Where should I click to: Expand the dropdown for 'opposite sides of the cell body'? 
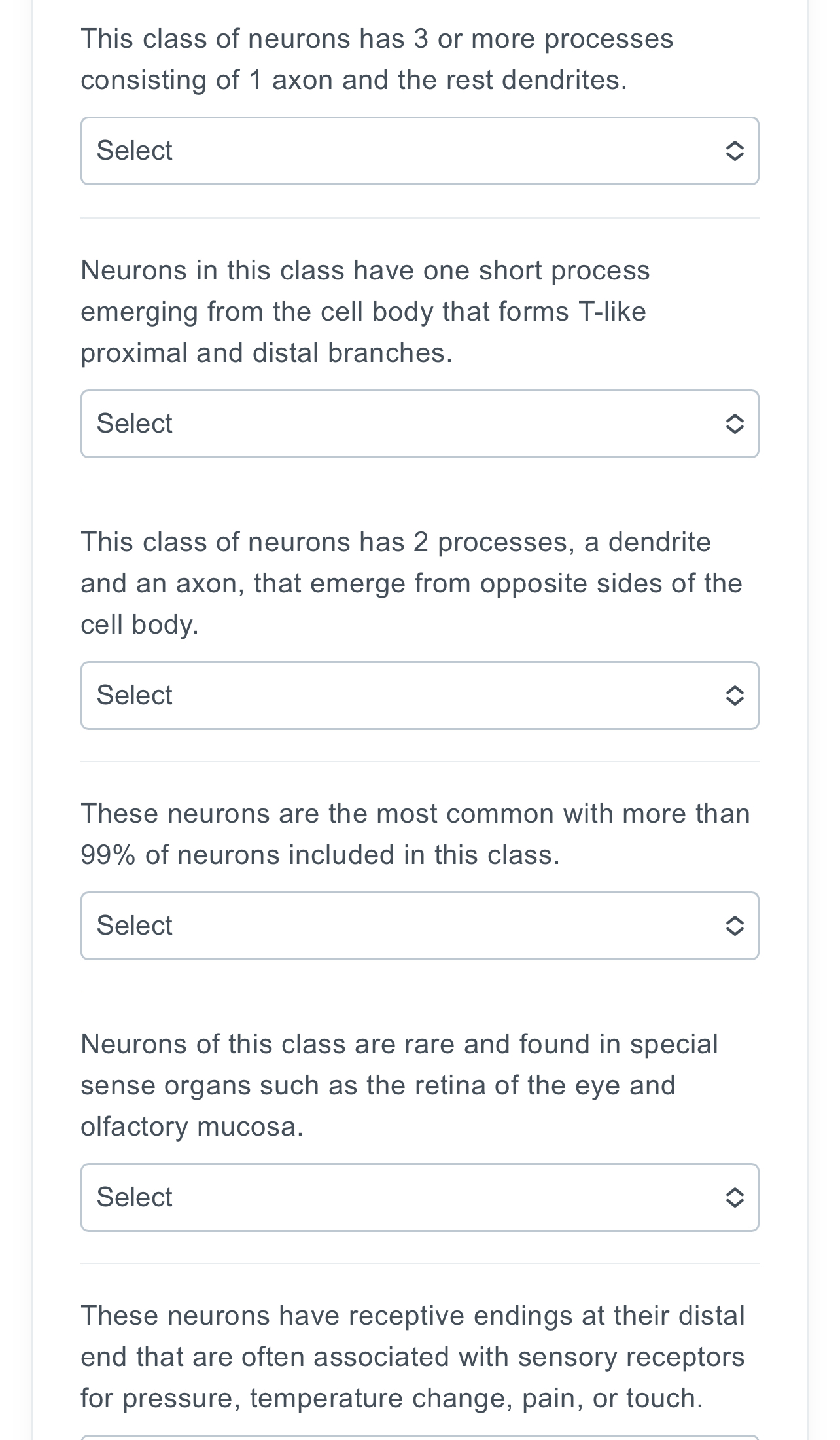[x=419, y=695]
